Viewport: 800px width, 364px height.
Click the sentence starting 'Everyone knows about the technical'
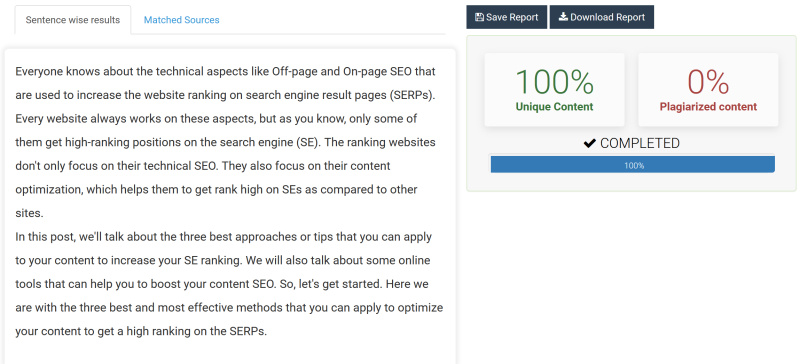225,83
